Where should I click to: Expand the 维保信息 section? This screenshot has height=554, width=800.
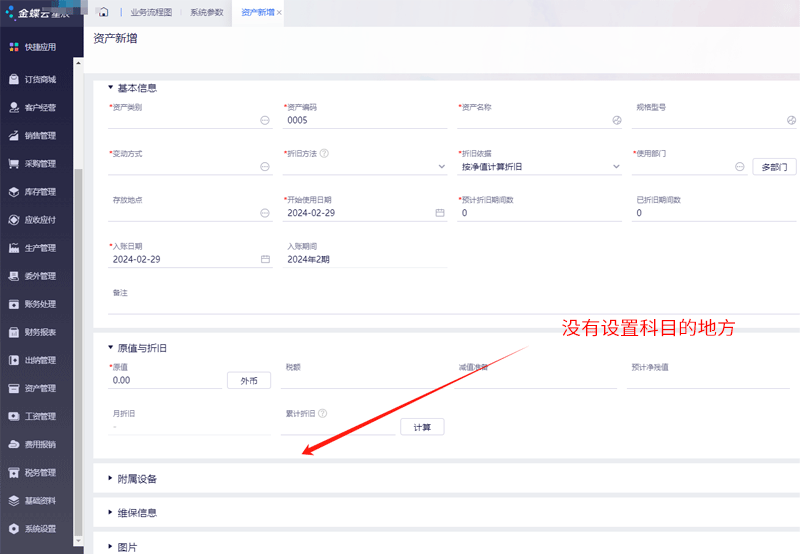pyautogui.click(x=110, y=513)
